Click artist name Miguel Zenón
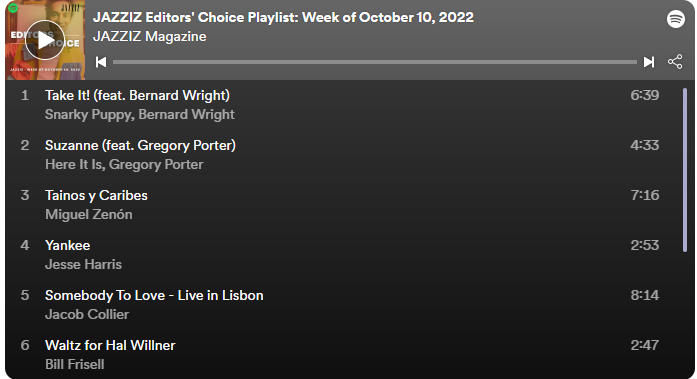The image size is (697, 379). point(89,215)
